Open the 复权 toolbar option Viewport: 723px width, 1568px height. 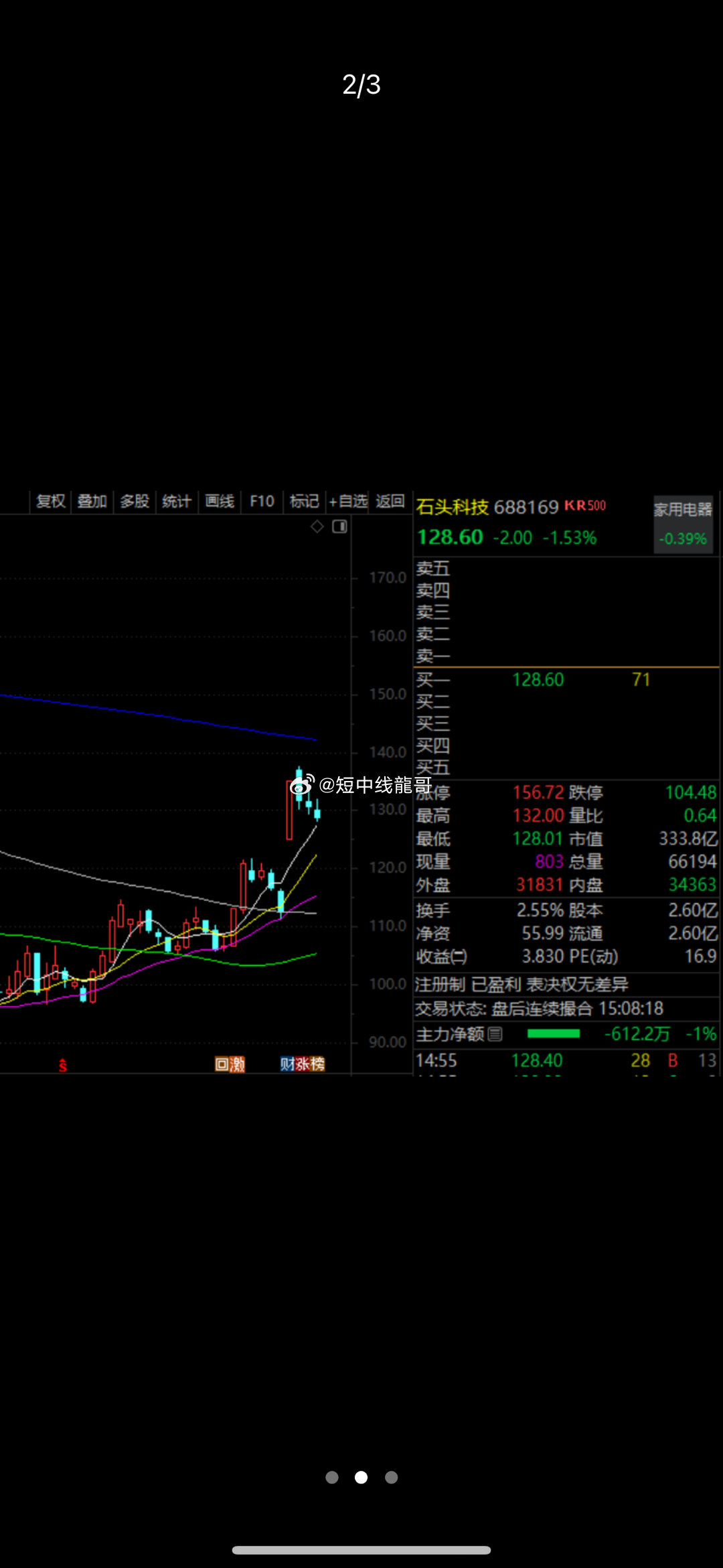point(51,501)
